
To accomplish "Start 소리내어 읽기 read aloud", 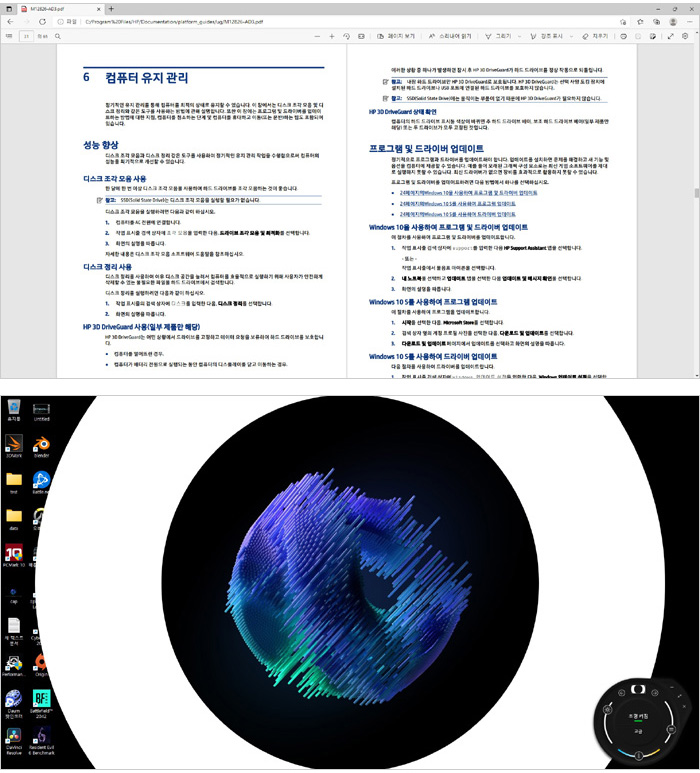I will (450, 36).
